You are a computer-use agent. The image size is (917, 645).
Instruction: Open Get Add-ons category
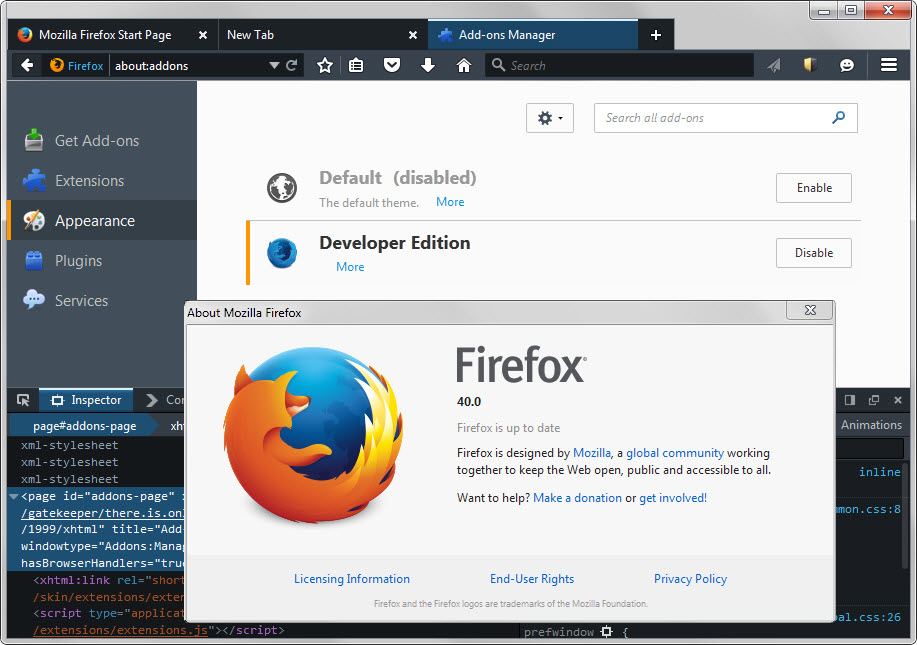click(x=102, y=141)
